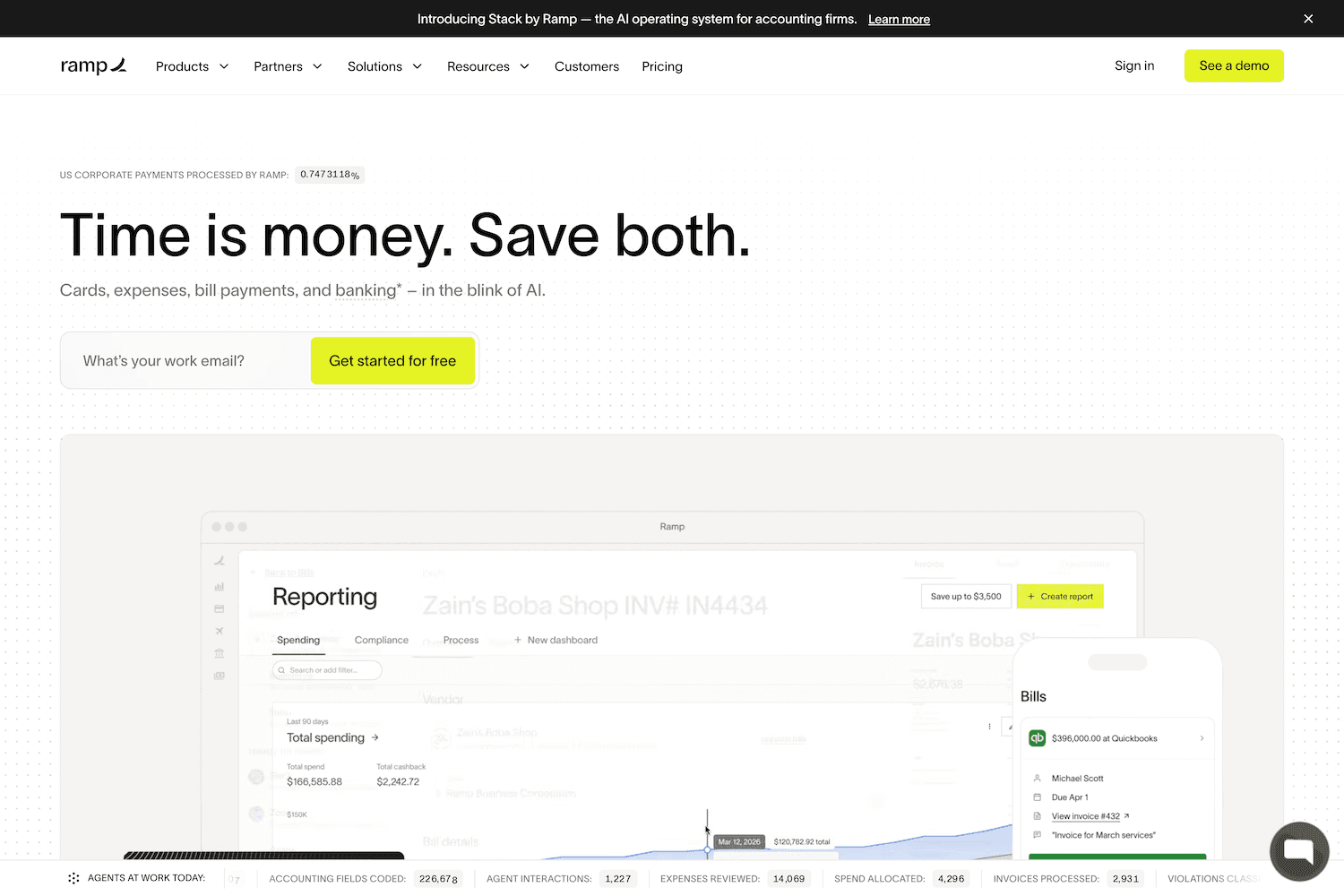Select the Spending tab under Reporting
1344x896 pixels.
point(298,640)
